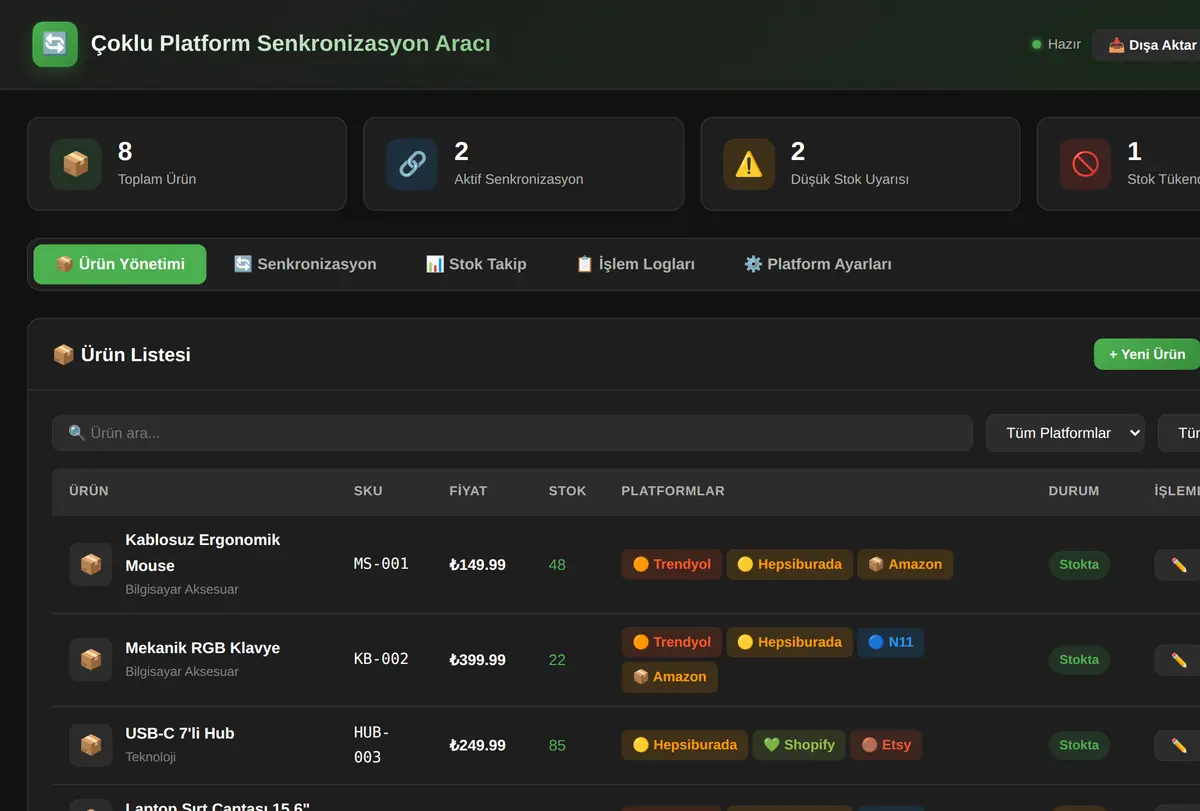Image resolution: width=1200 pixels, height=811 pixels.
Task: Click the package icon in Toplam Ürün card
Action: point(76,164)
